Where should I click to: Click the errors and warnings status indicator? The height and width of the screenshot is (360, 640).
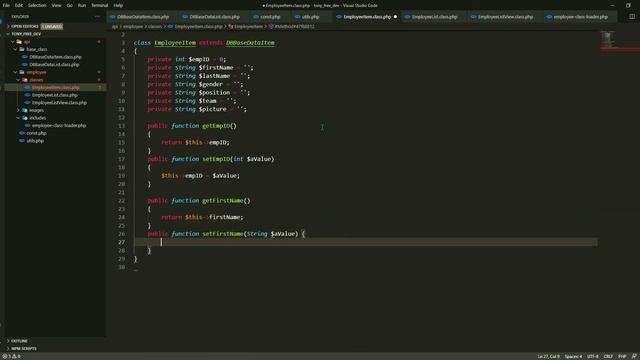click(11, 357)
